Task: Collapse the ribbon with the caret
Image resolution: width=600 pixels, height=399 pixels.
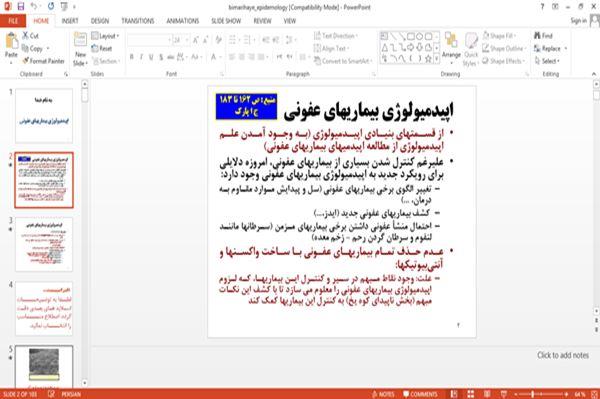Action: (x=594, y=74)
